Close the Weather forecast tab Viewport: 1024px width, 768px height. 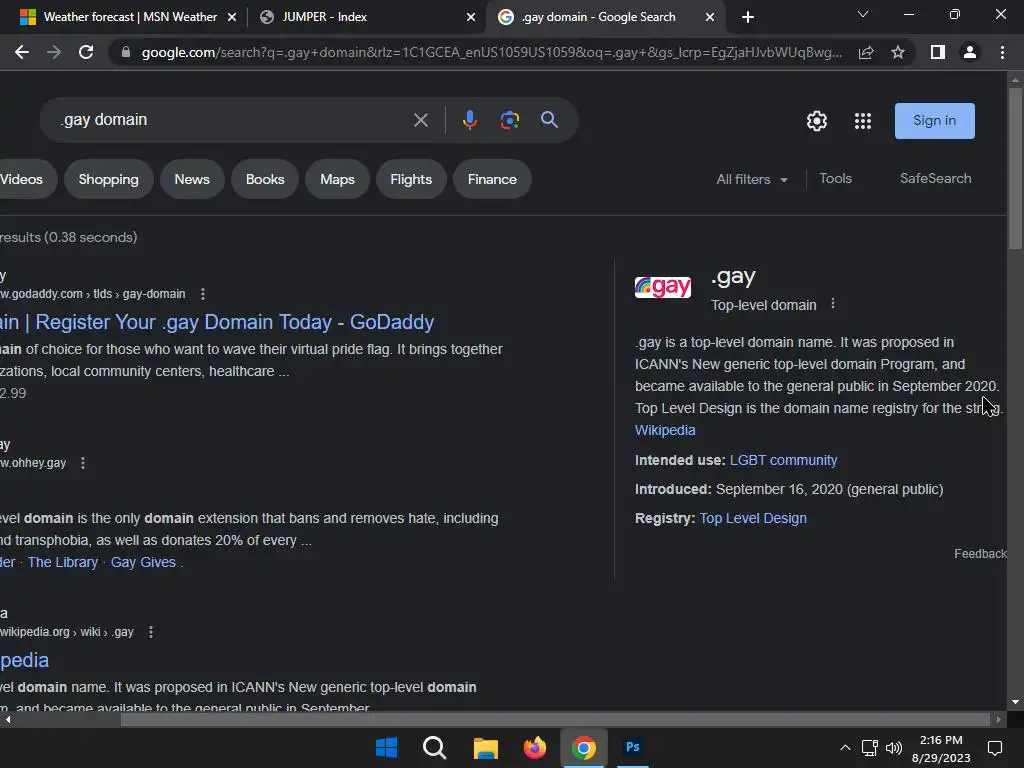(x=232, y=17)
